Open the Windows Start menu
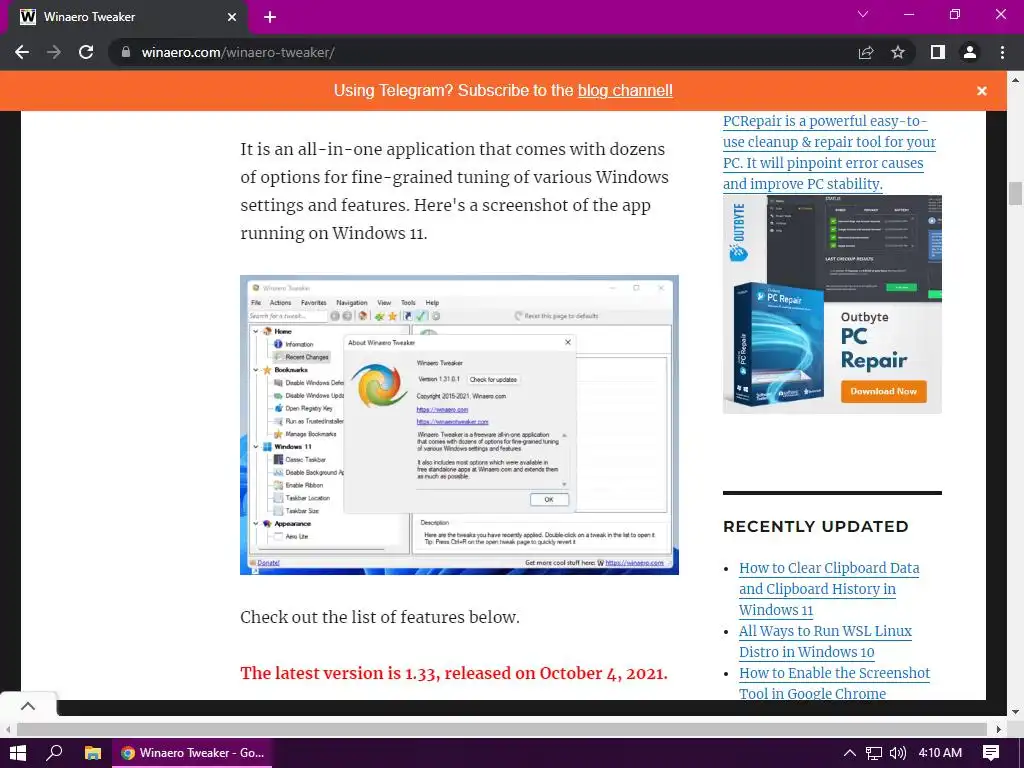The height and width of the screenshot is (768, 1024). click(17, 753)
